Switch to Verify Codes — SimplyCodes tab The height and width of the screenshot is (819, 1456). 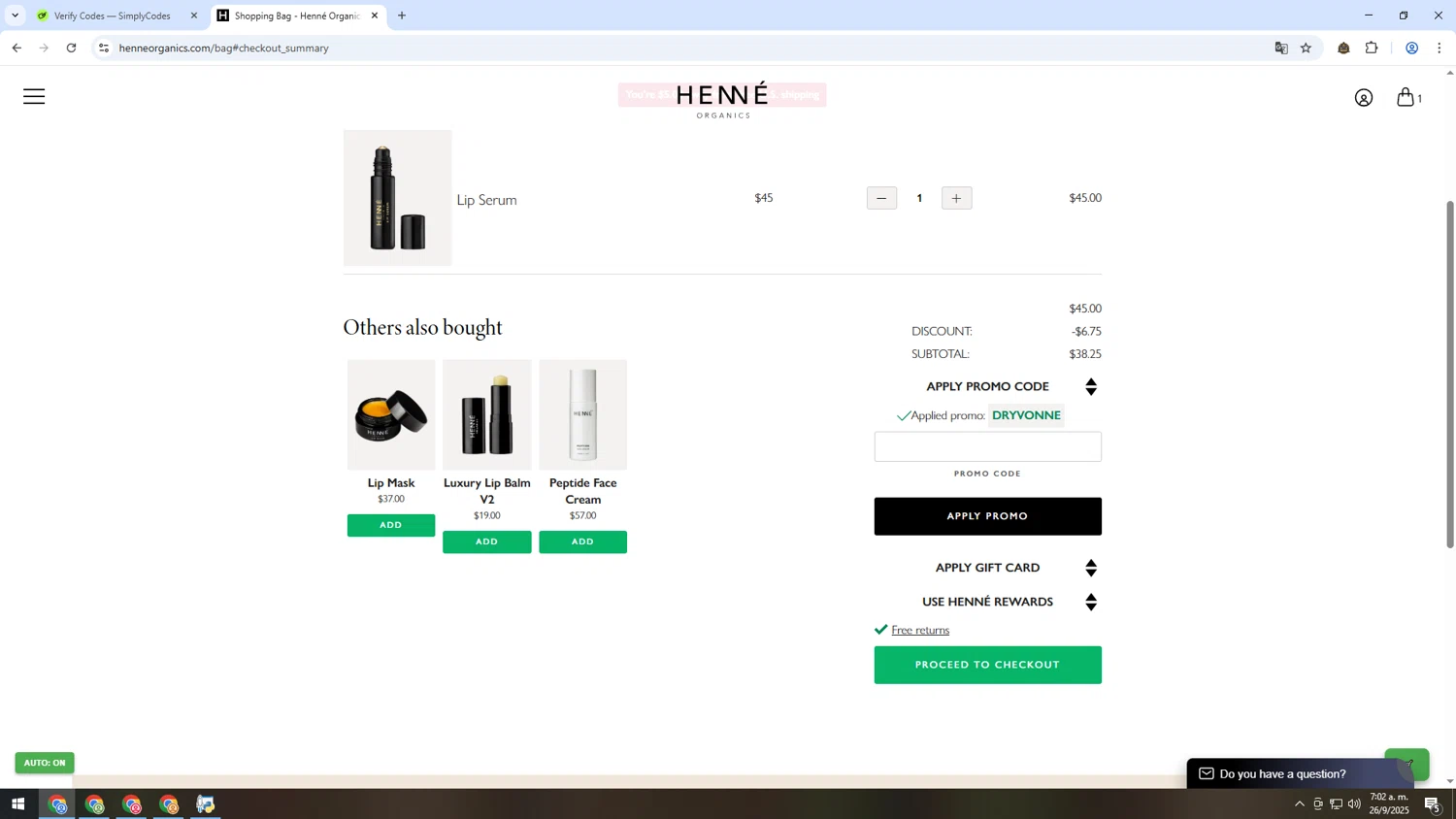112,16
